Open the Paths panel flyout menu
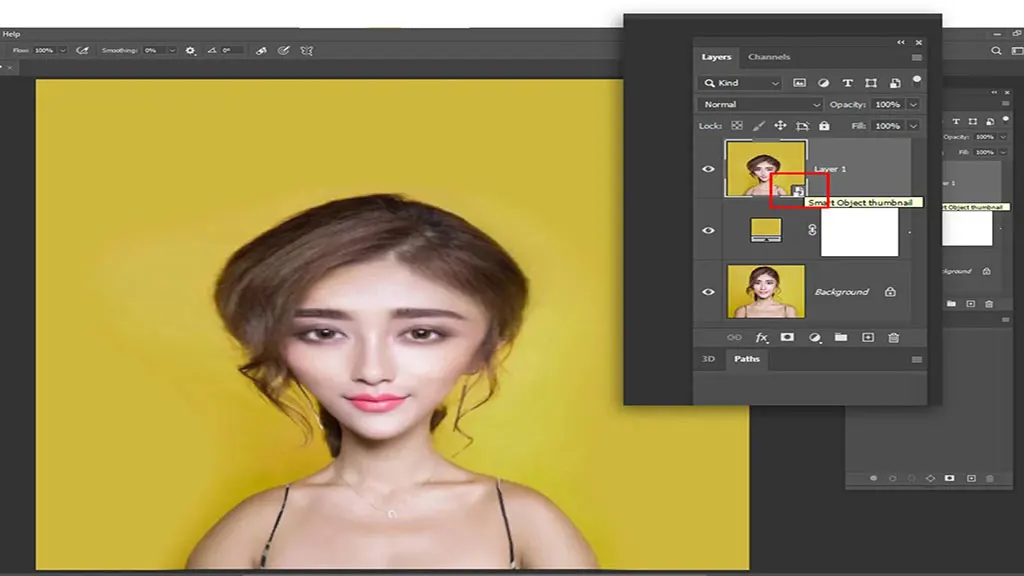Image resolution: width=1024 pixels, height=576 pixels. click(917, 360)
